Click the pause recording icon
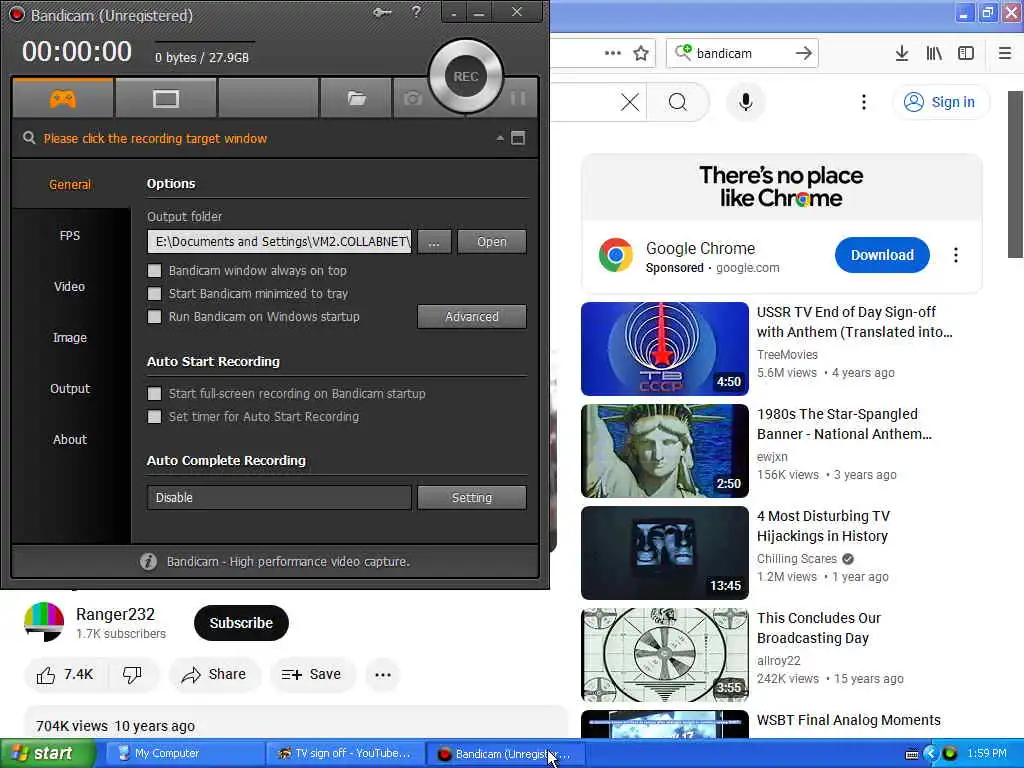Screen dimensions: 1024x768 519,98
